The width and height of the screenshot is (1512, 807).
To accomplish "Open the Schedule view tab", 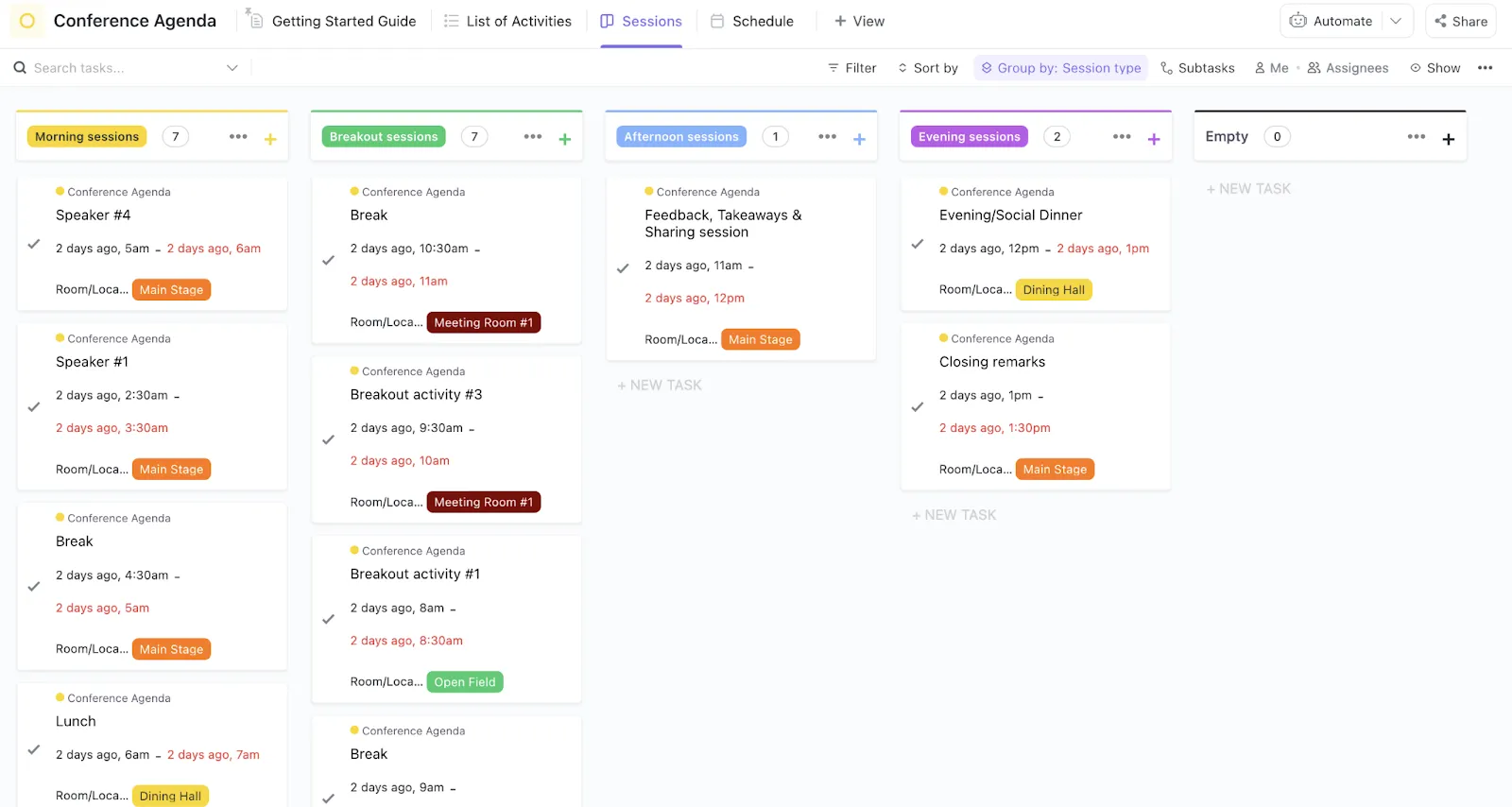I will pos(752,21).
